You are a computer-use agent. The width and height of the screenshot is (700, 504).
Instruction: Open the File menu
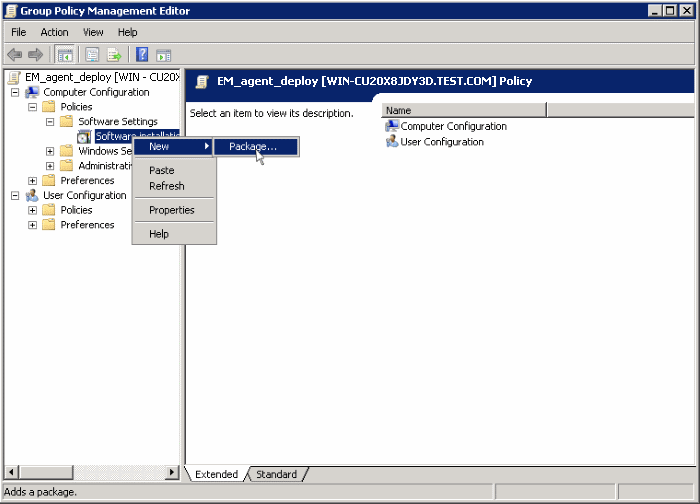19,32
